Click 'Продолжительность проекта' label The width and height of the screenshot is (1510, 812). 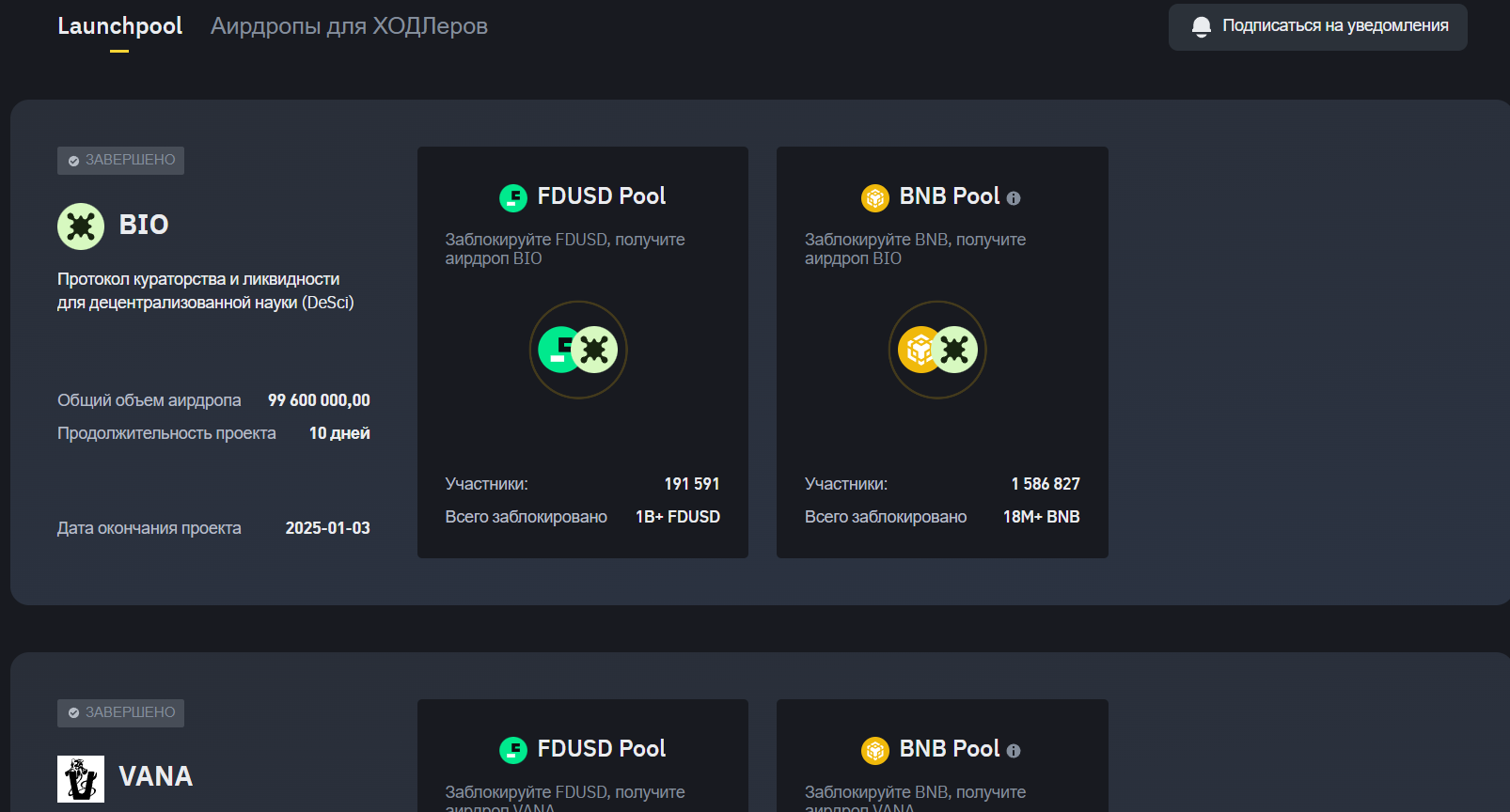click(166, 433)
